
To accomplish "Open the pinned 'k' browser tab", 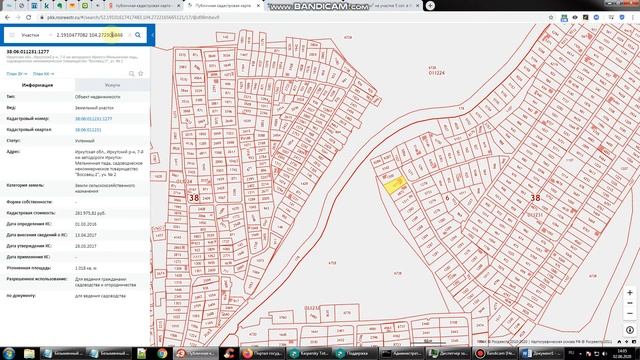I will [x=47, y=6].
